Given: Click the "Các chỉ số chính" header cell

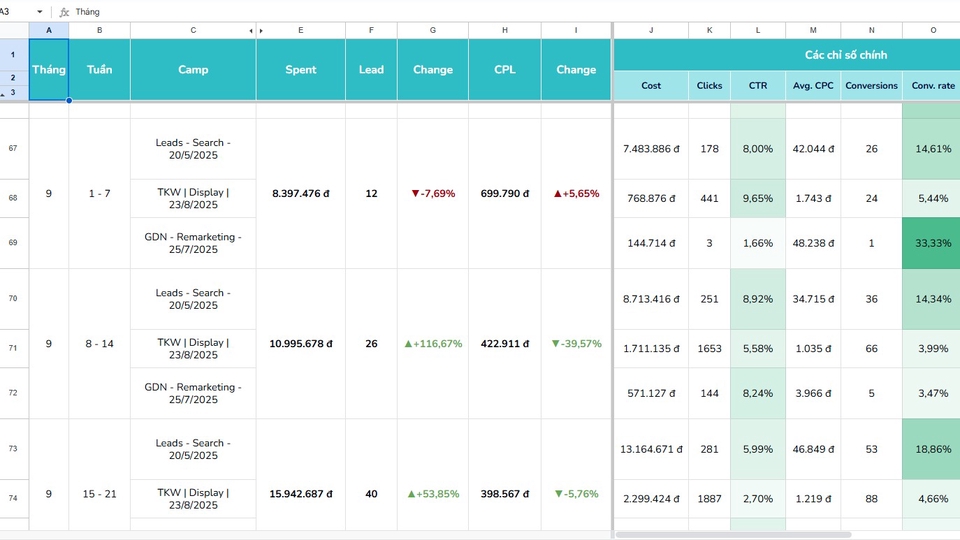Looking at the screenshot, I should coord(845,55).
